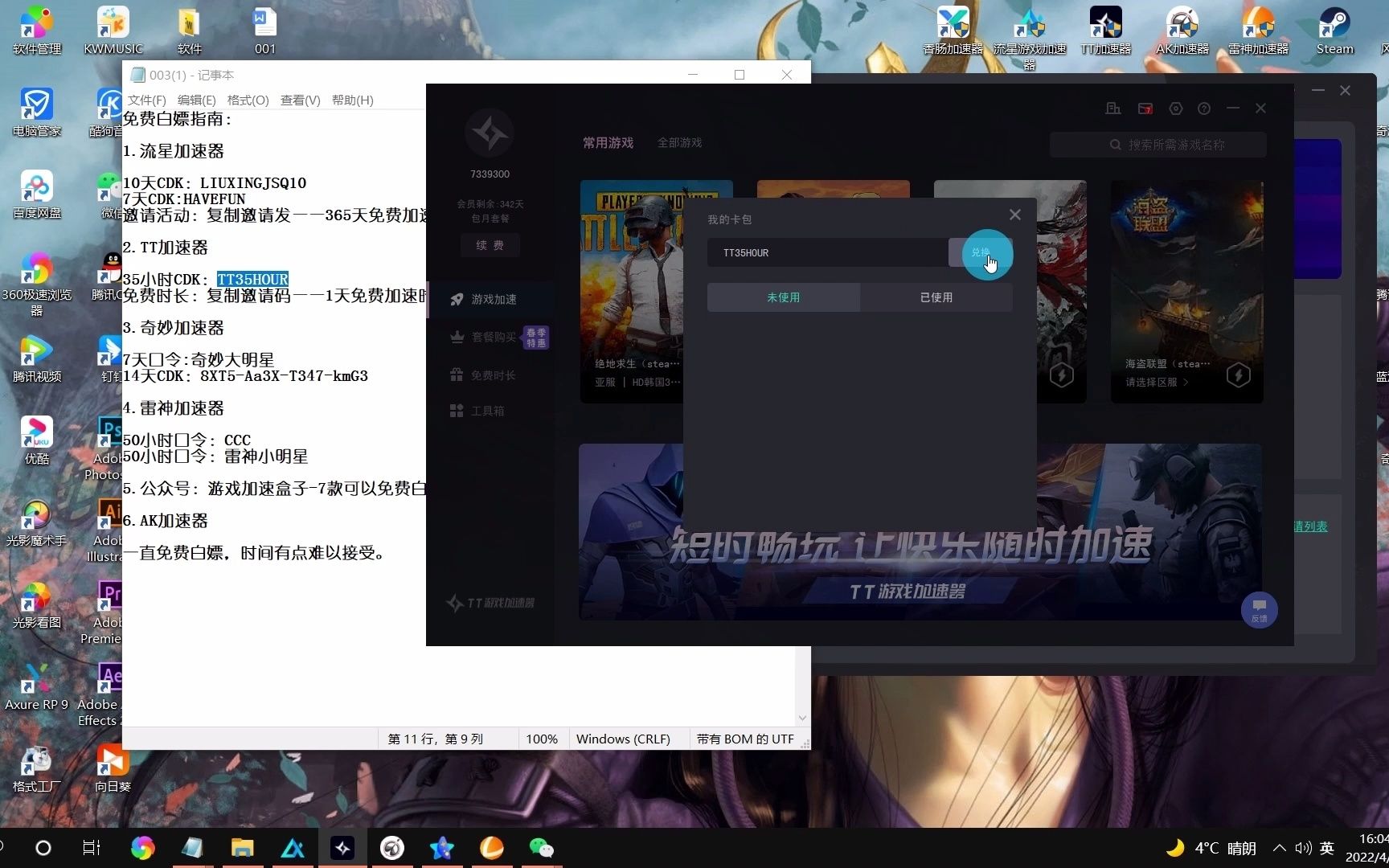Open Notepad 文件(F) menu
1389x868 pixels.
click(x=147, y=100)
